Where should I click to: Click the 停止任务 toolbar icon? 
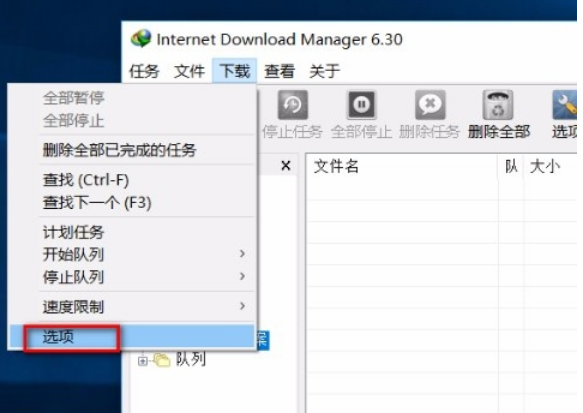point(293,105)
